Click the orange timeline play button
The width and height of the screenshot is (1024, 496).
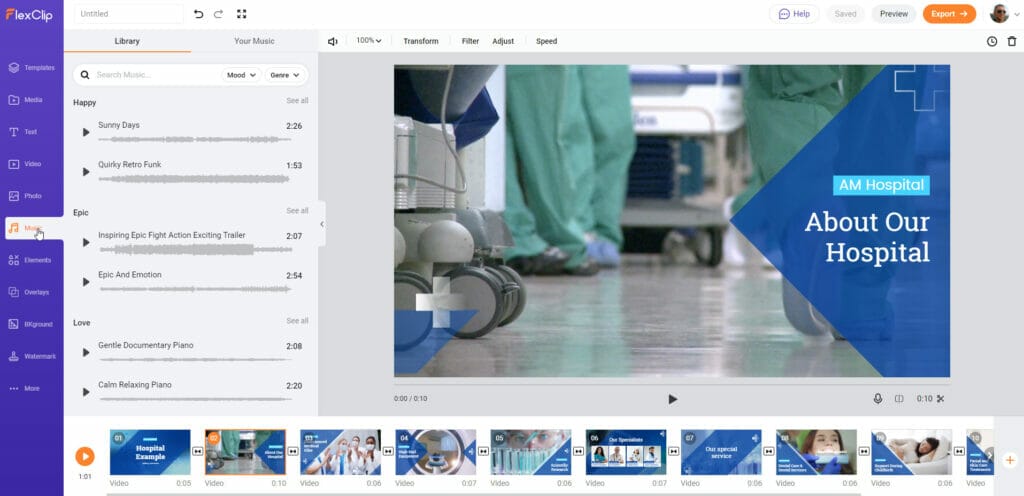(x=85, y=456)
